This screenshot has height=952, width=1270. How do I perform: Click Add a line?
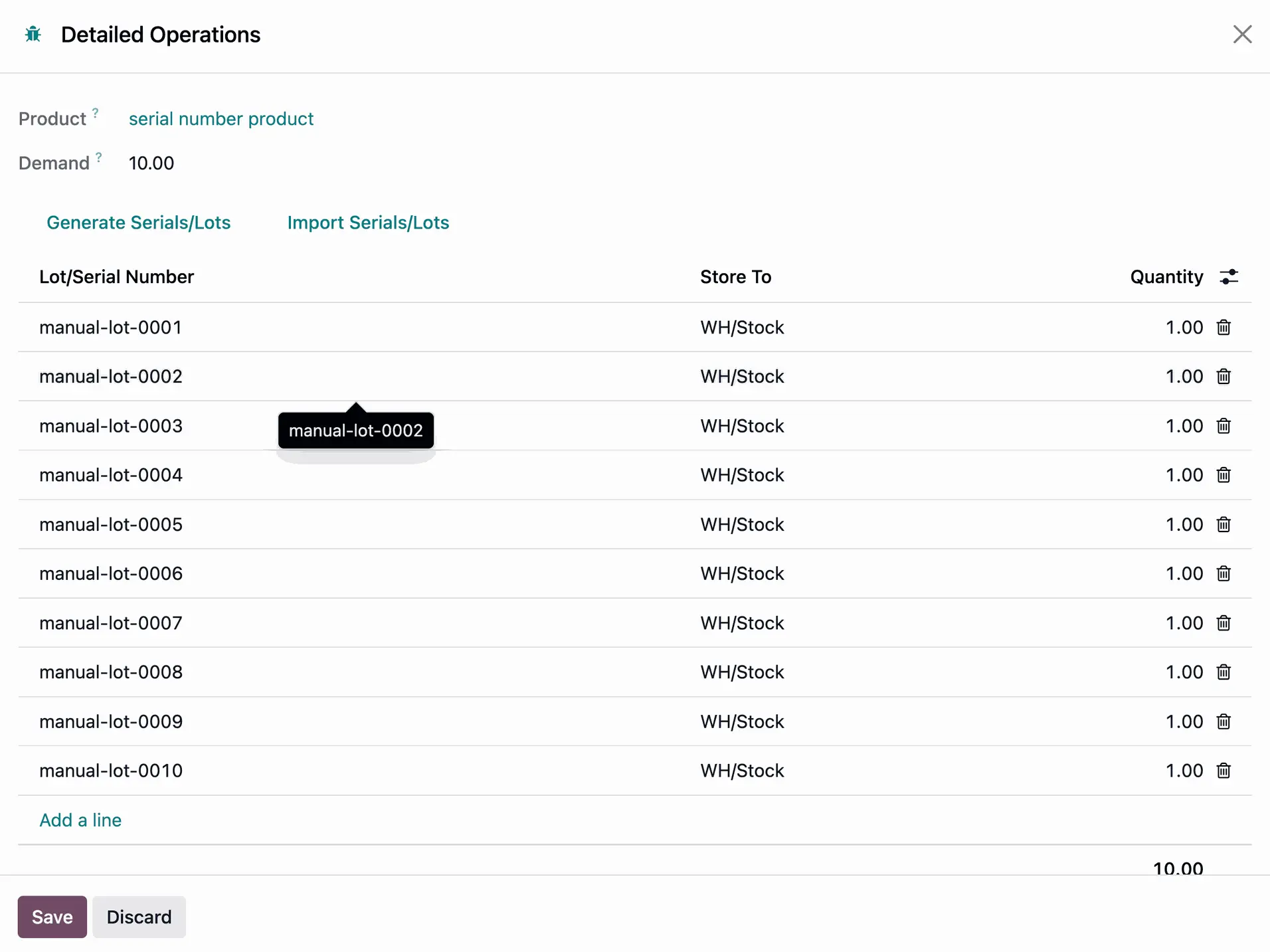coord(80,820)
